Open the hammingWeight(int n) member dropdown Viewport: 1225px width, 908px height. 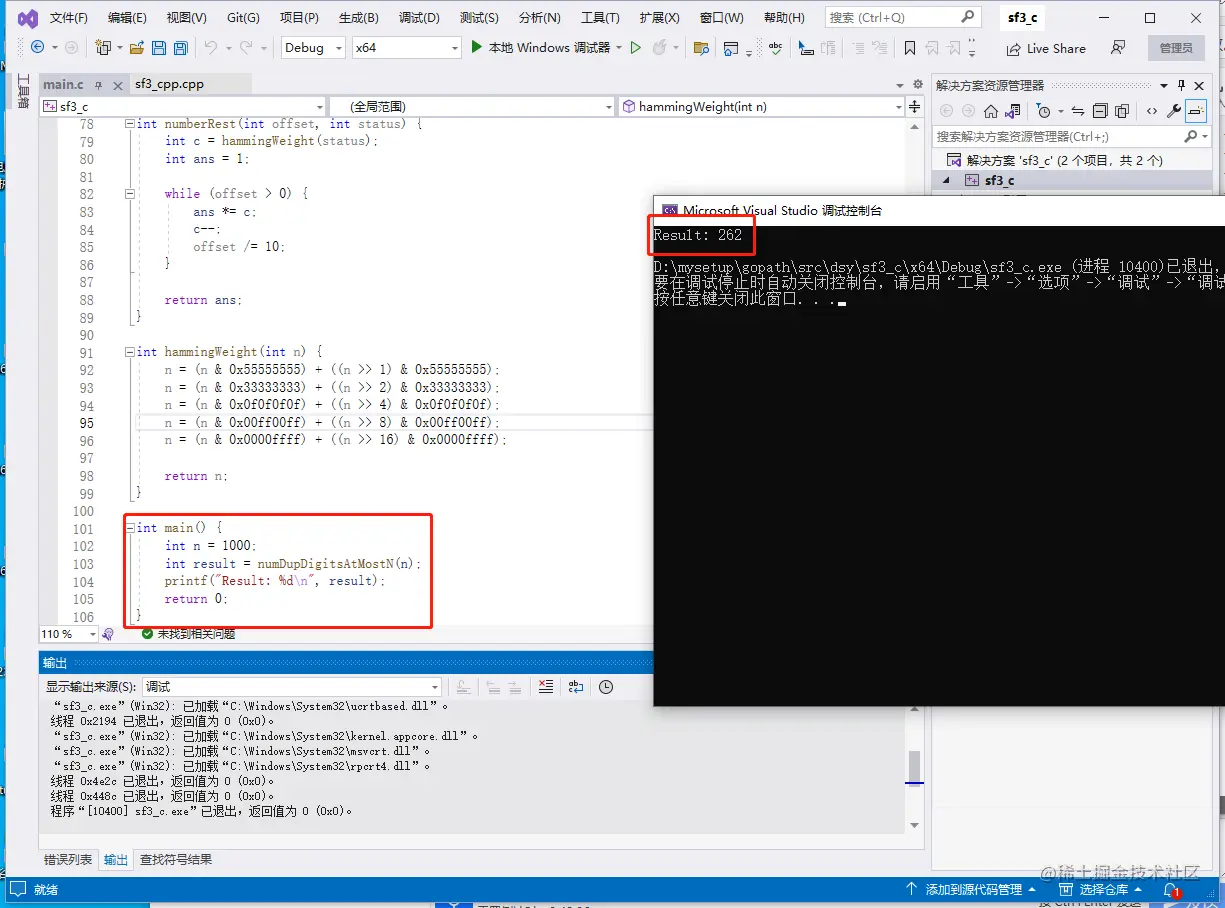coord(761,106)
